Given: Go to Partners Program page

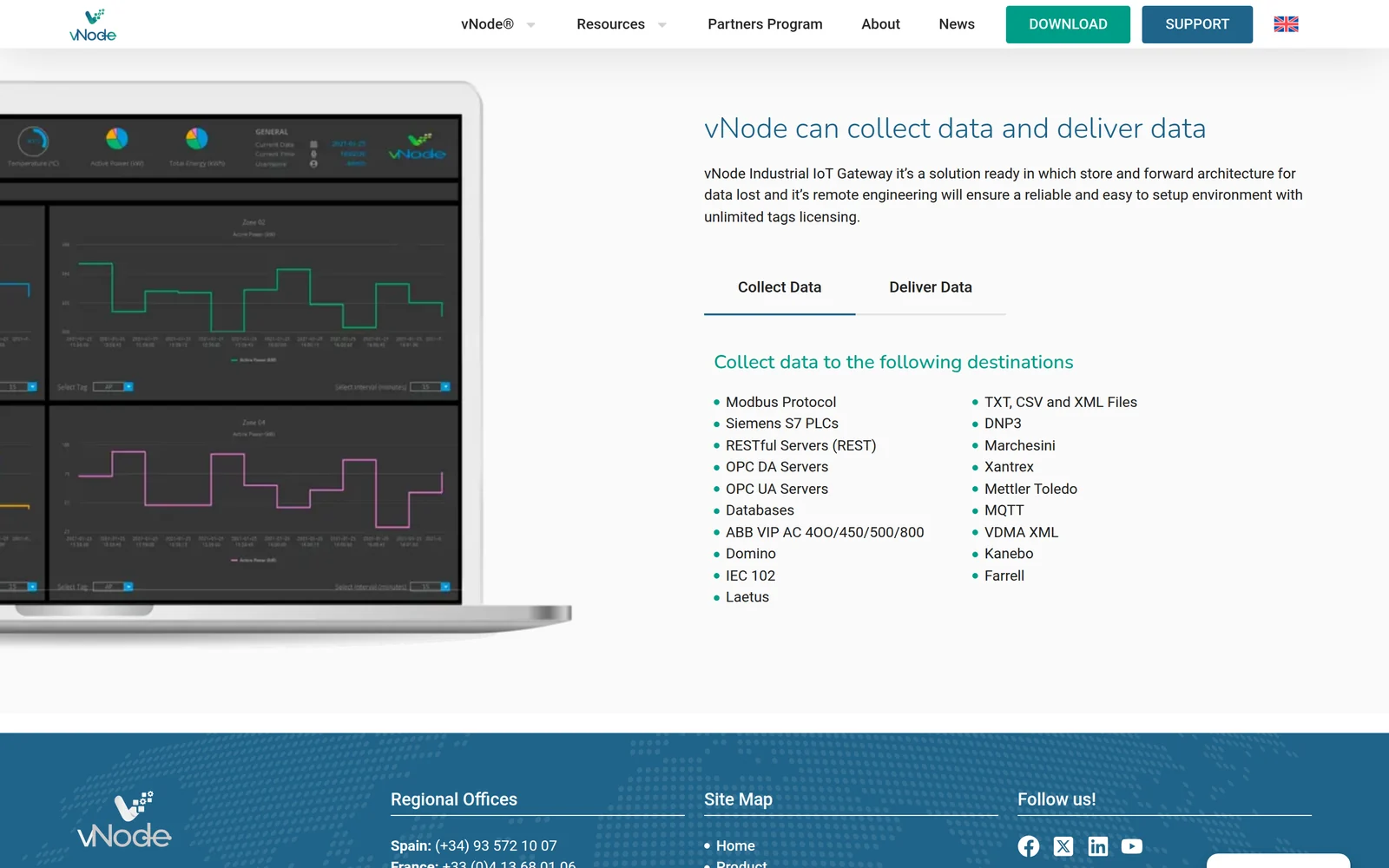Looking at the screenshot, I should coord(765,24).
